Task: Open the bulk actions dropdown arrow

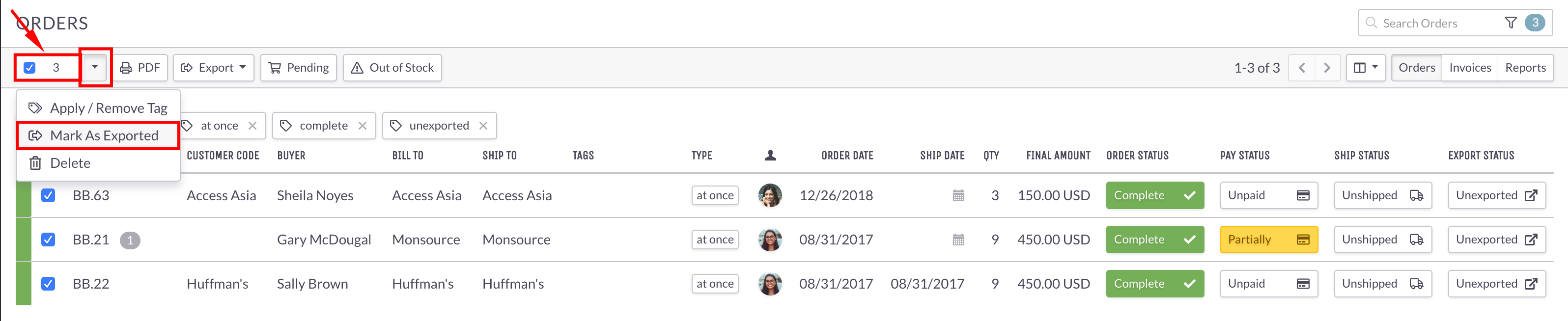Action: coord(94,67)
